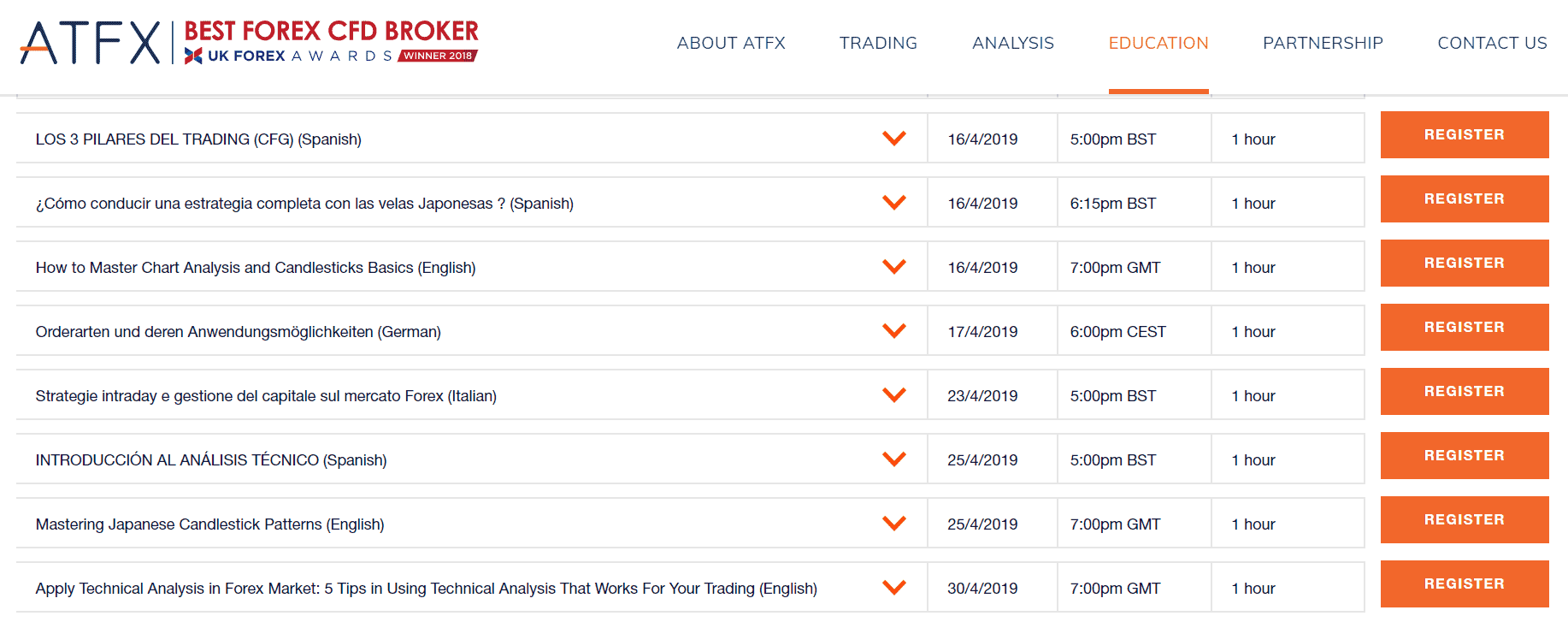Image resolution: width=1568 pixels, height=622 pixels.
Task: Click date 23/4/2019 in Strategie intraday row
Action: coord(982,396)
